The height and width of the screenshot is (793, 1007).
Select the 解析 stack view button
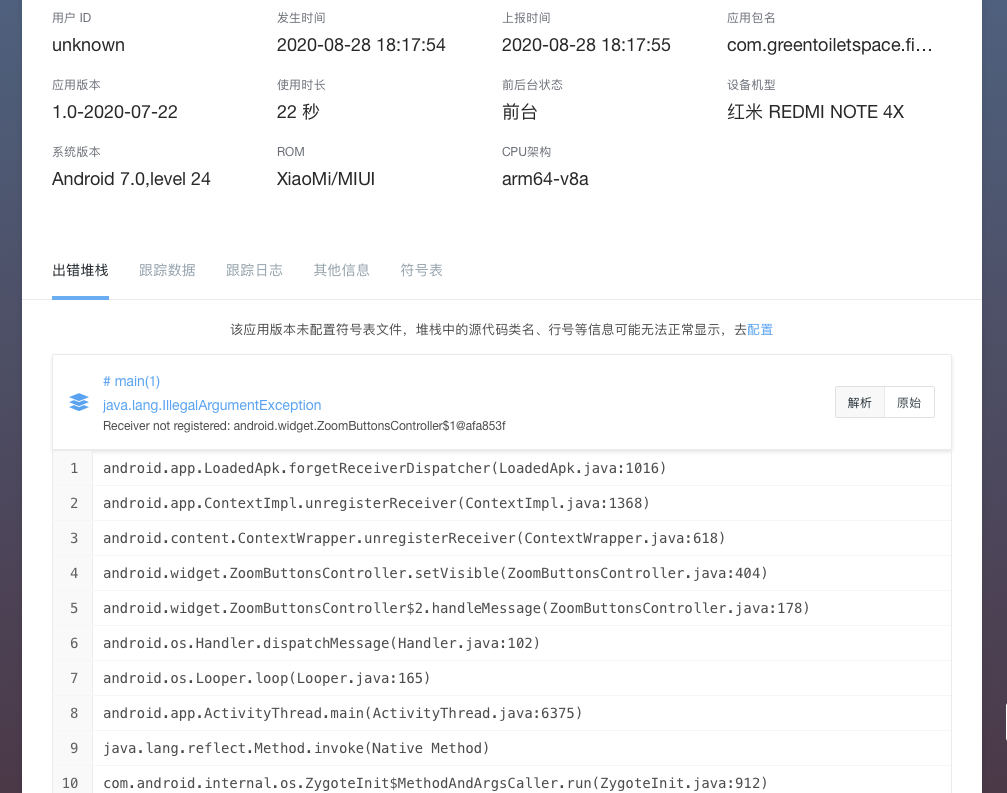pos(859,403)
